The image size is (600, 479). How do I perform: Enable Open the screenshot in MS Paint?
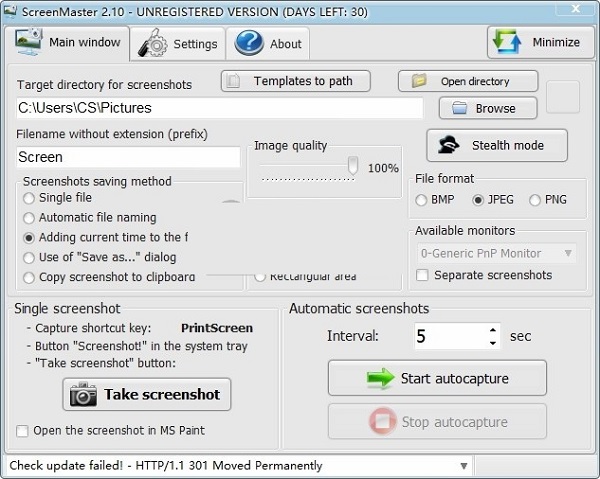click(x=22, y=431)
